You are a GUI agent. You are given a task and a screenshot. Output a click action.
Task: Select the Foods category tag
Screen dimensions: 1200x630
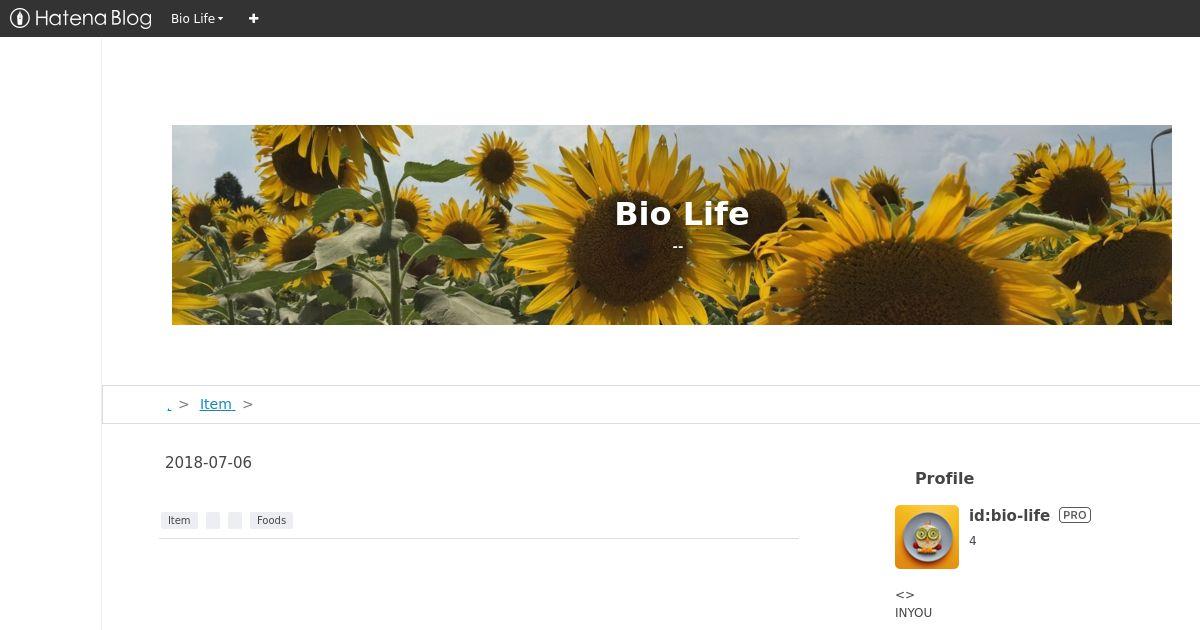(x=271, y=520)
